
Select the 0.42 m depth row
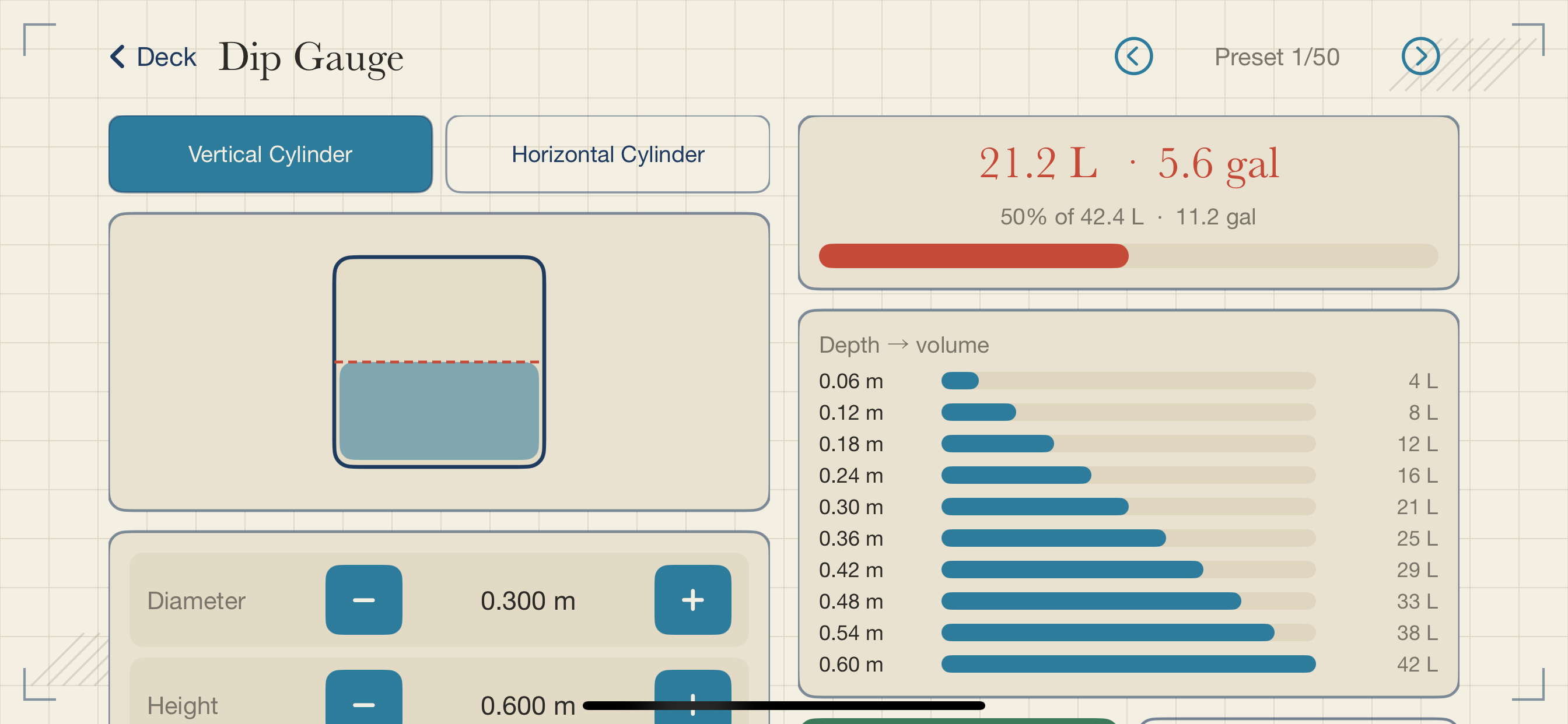1128,570
